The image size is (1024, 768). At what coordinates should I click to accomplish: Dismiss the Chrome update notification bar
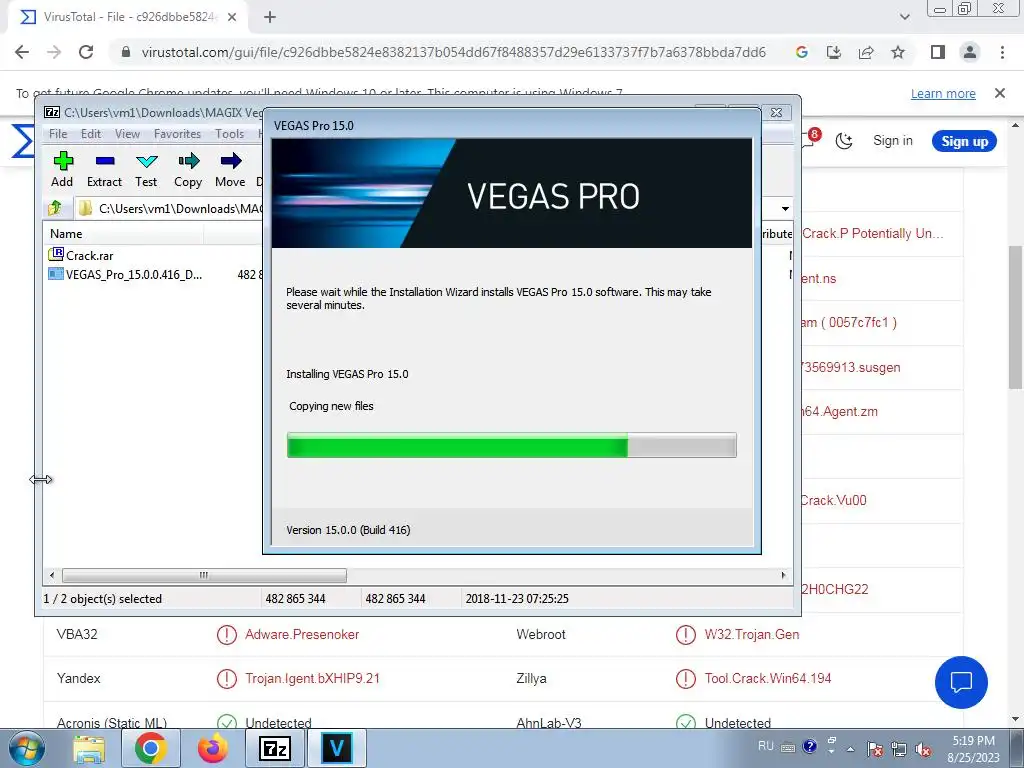coord(1000,93)
